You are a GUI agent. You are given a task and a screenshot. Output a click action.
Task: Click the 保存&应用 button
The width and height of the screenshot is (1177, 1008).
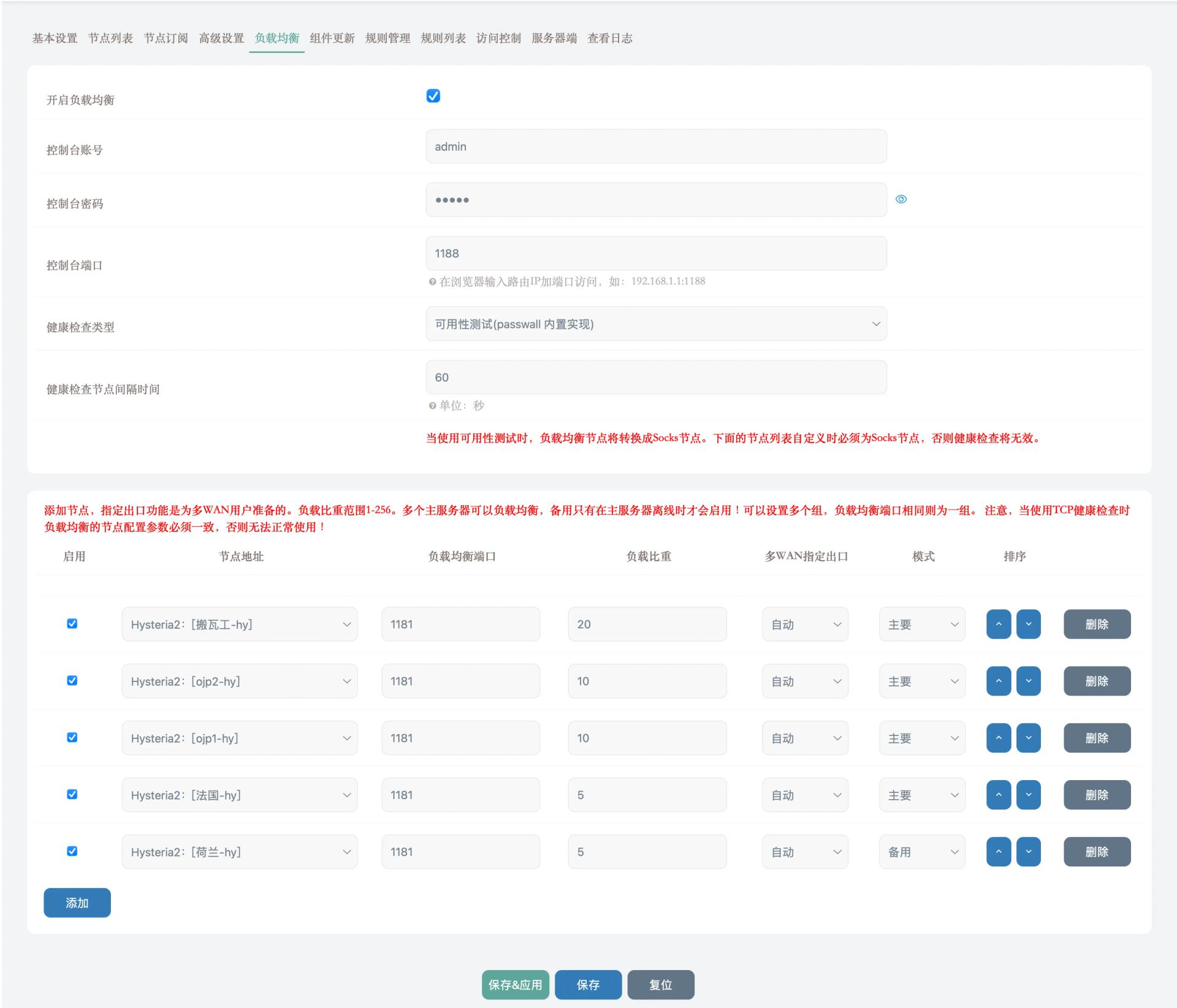pos(515,985)
